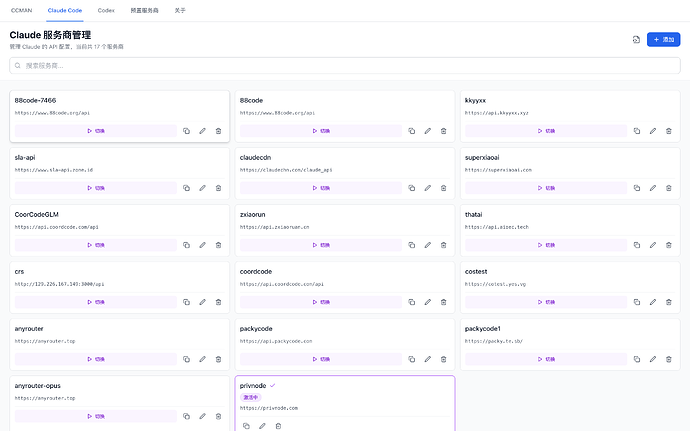Select the privnode card title
The image size is (690, 431).
point(253,386)
